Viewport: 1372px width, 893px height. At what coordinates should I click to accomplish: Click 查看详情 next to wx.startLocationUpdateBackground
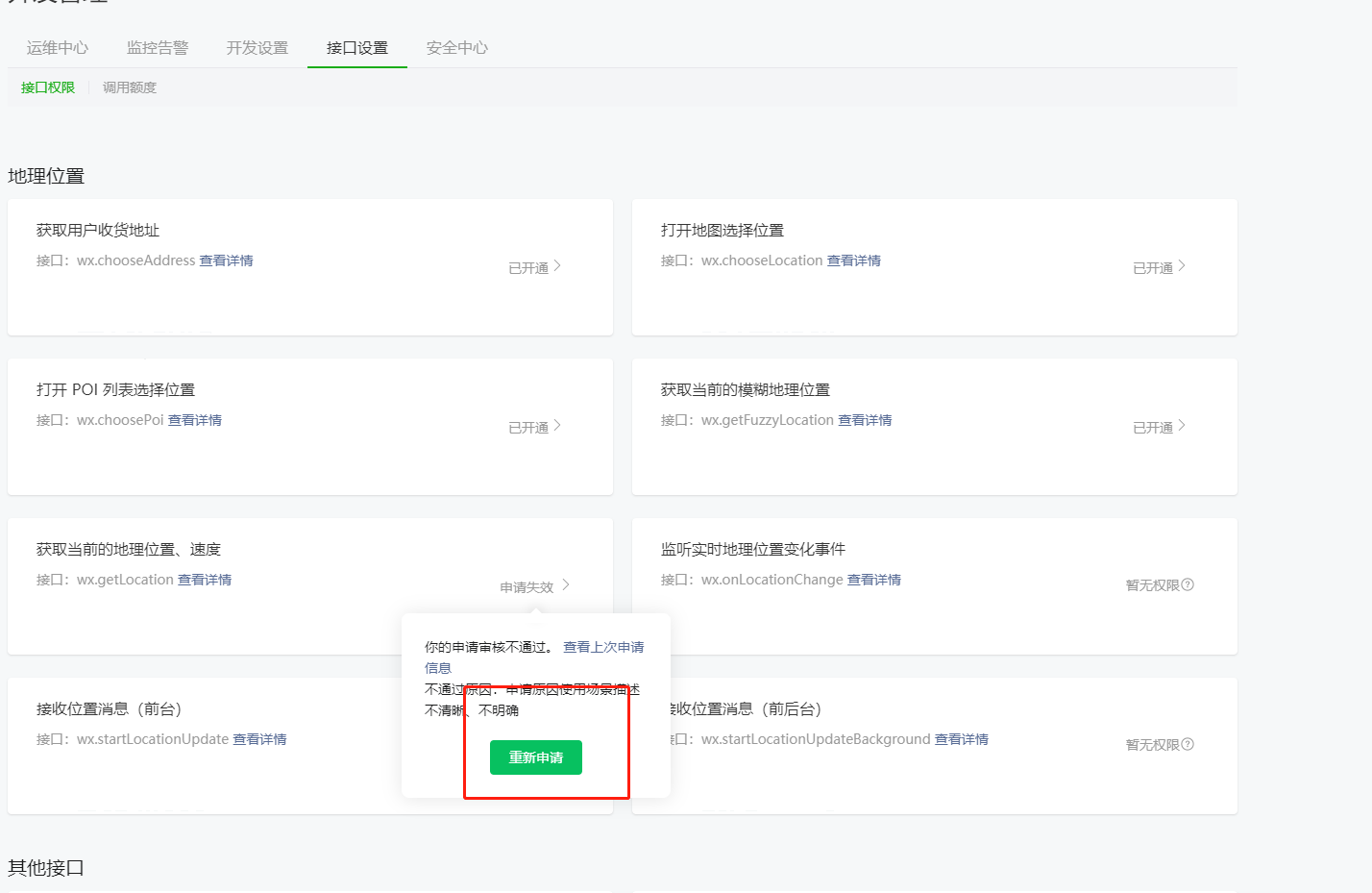tap(962, 739)
